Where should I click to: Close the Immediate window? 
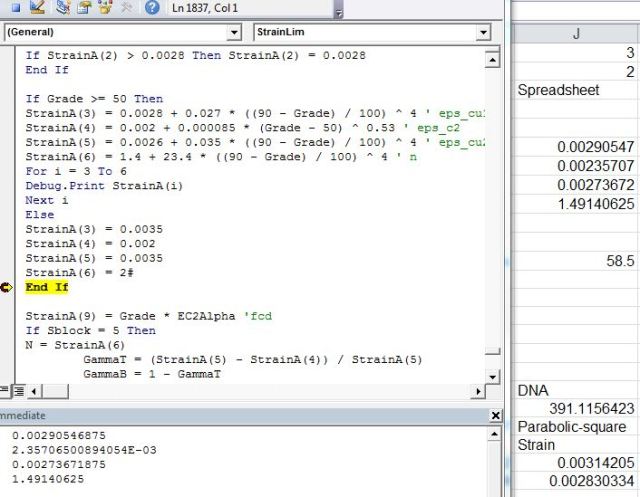[495, 415]
